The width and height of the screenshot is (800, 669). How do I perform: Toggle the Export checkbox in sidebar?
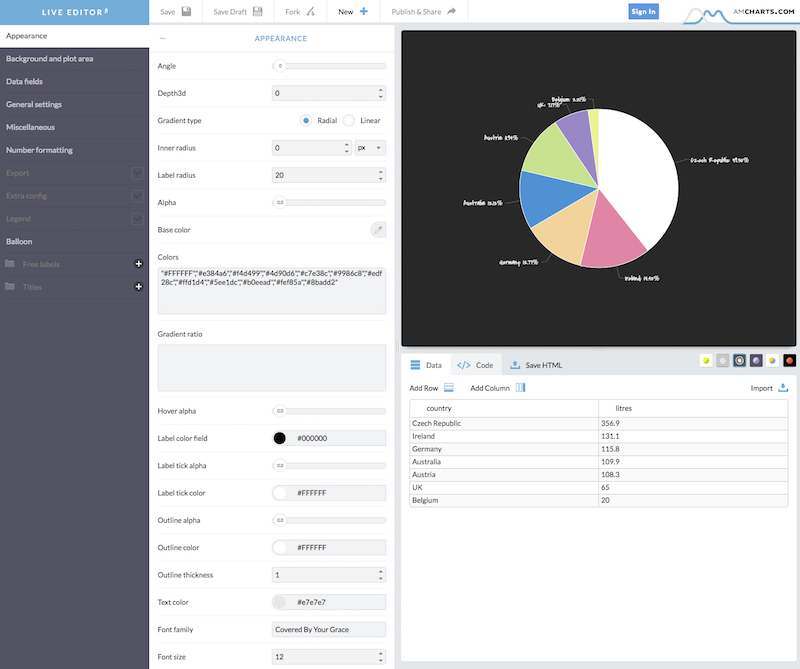138,173
